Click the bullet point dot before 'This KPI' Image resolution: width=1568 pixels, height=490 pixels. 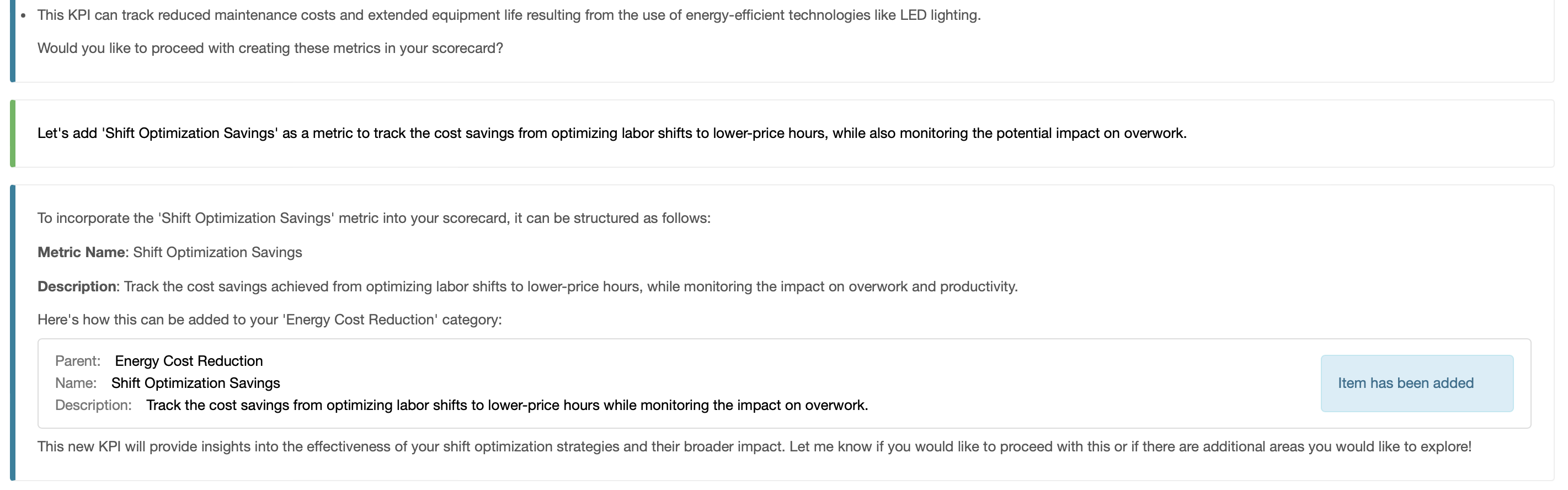[23, 16]
